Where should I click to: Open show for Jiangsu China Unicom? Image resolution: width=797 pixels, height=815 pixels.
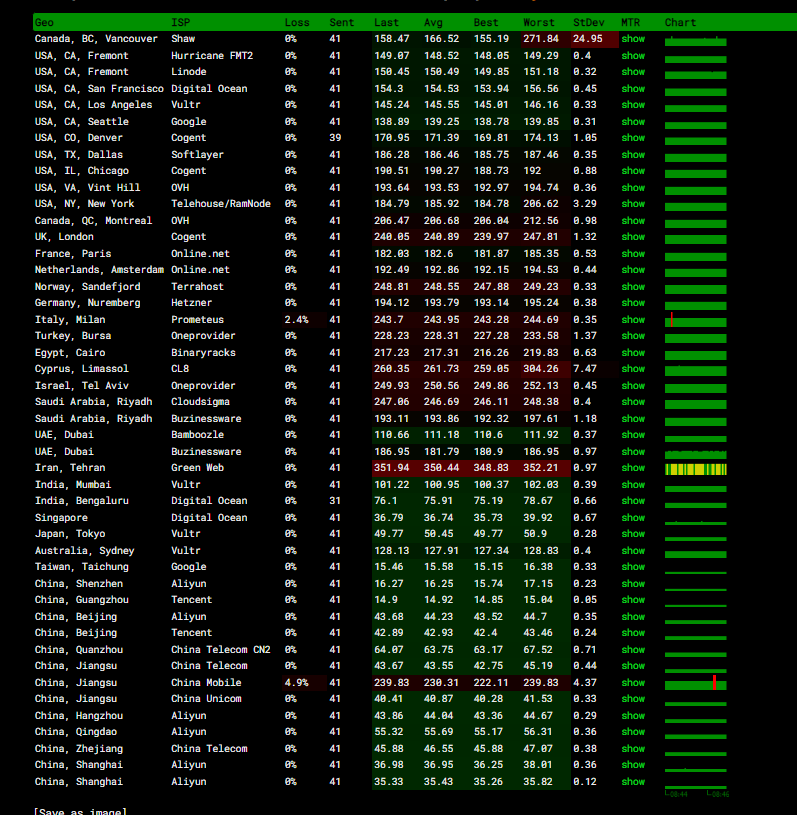click(x=633, y=699)
